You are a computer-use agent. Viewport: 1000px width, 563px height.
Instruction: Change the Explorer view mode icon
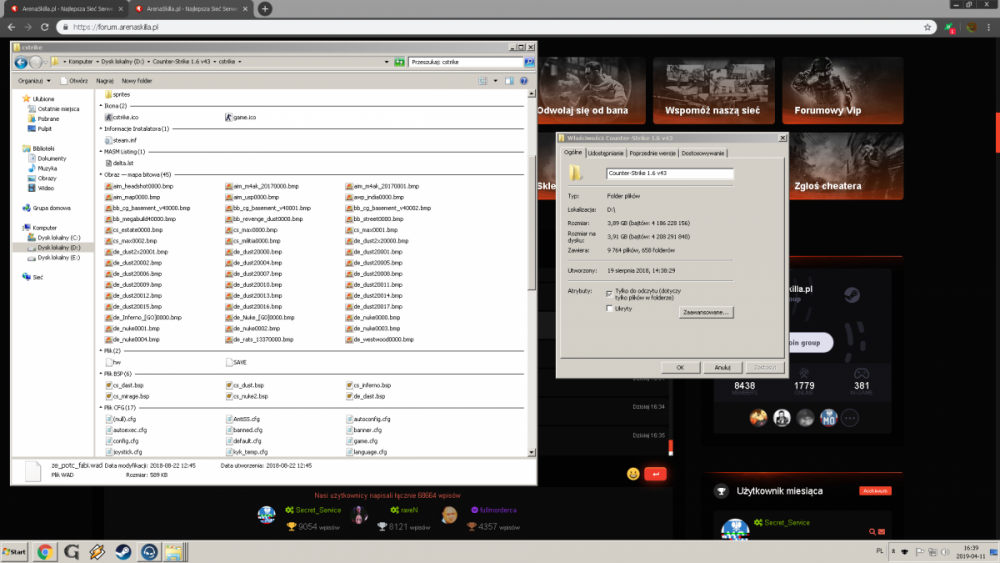(x=483, y=81)
